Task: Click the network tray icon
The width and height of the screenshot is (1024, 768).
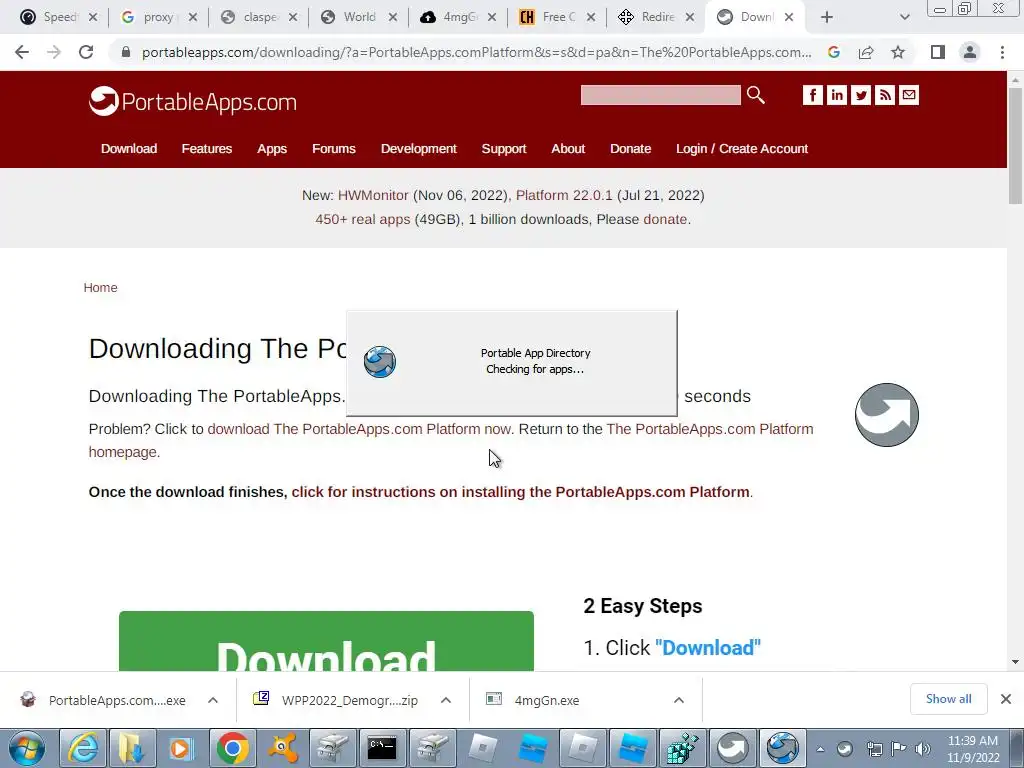Action: point(874,748)
